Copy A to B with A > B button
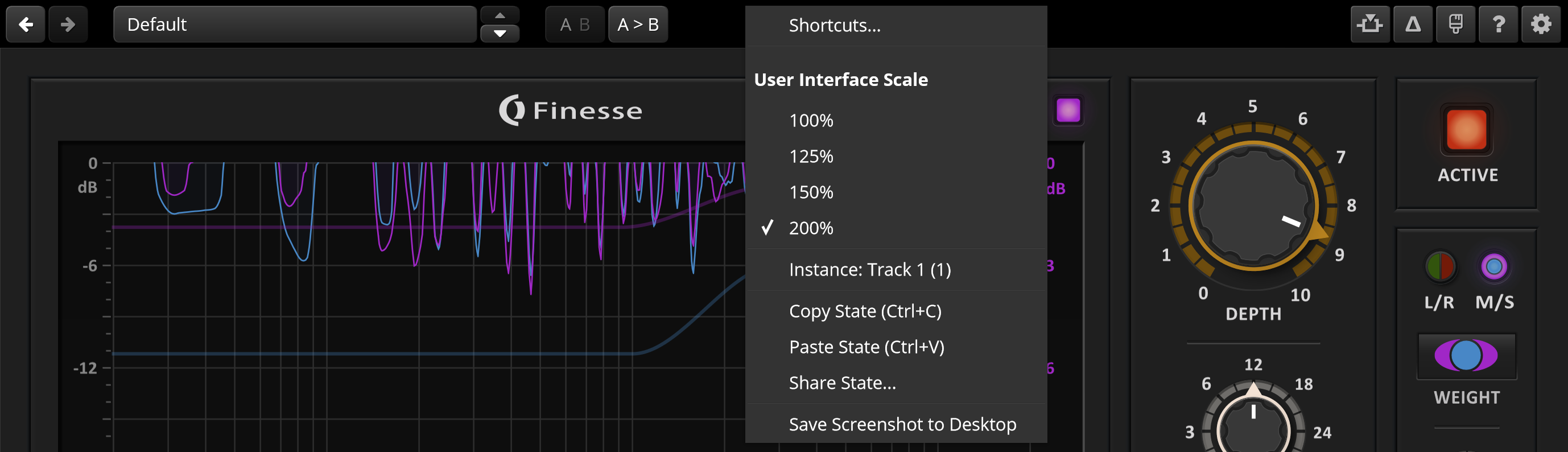 tap(638, 24)
